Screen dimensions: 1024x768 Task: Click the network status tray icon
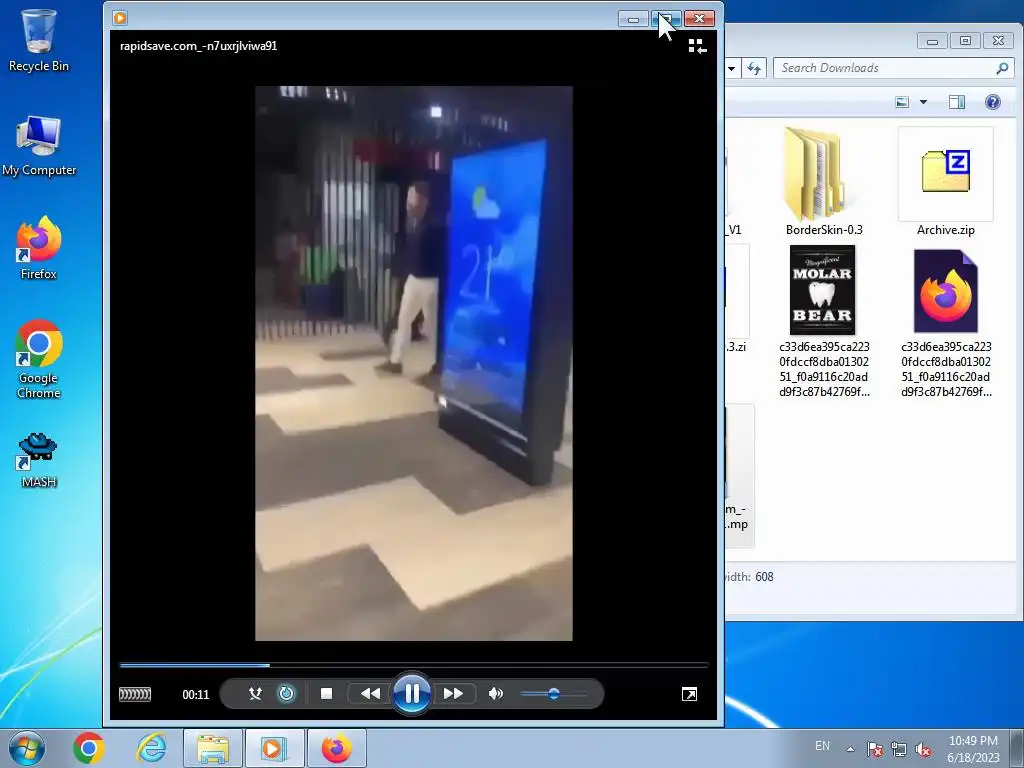pos(899,749)
